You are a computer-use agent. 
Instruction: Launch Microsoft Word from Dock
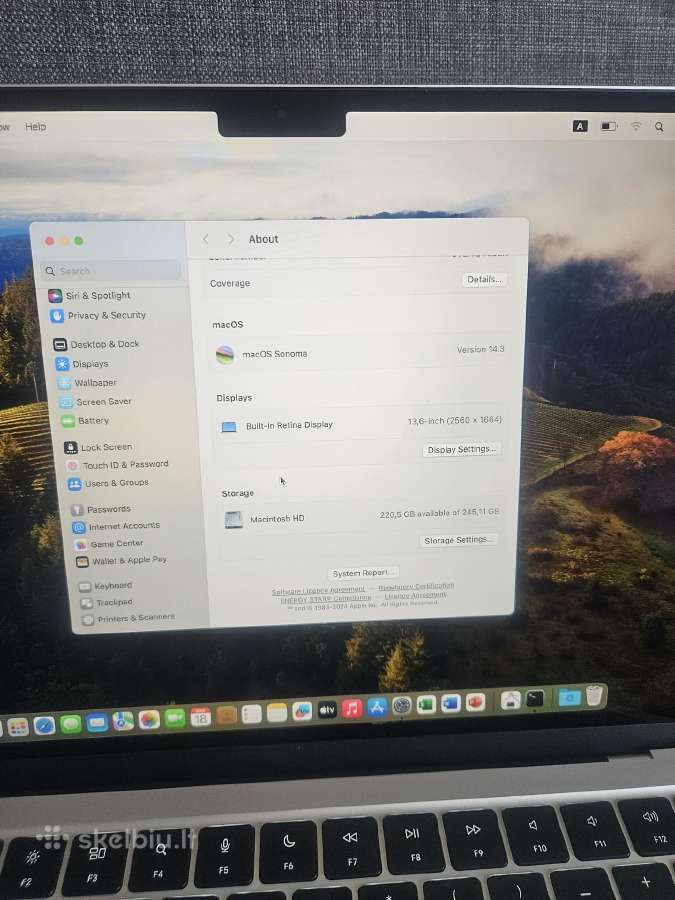pos(451,703)
